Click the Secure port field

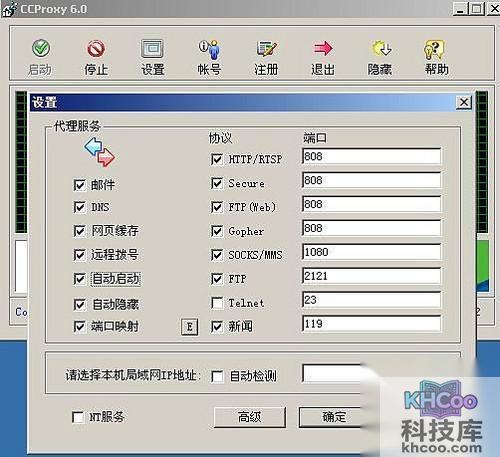(x=371, y=180)
